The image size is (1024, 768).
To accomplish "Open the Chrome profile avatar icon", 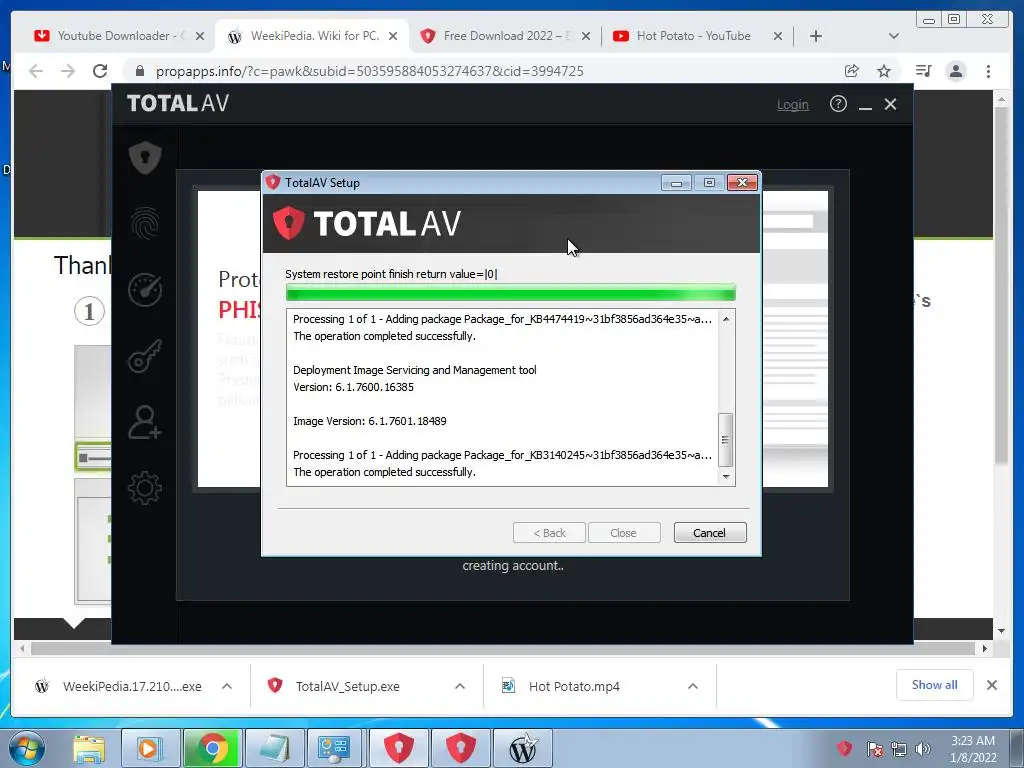I will tap(955, 71).
